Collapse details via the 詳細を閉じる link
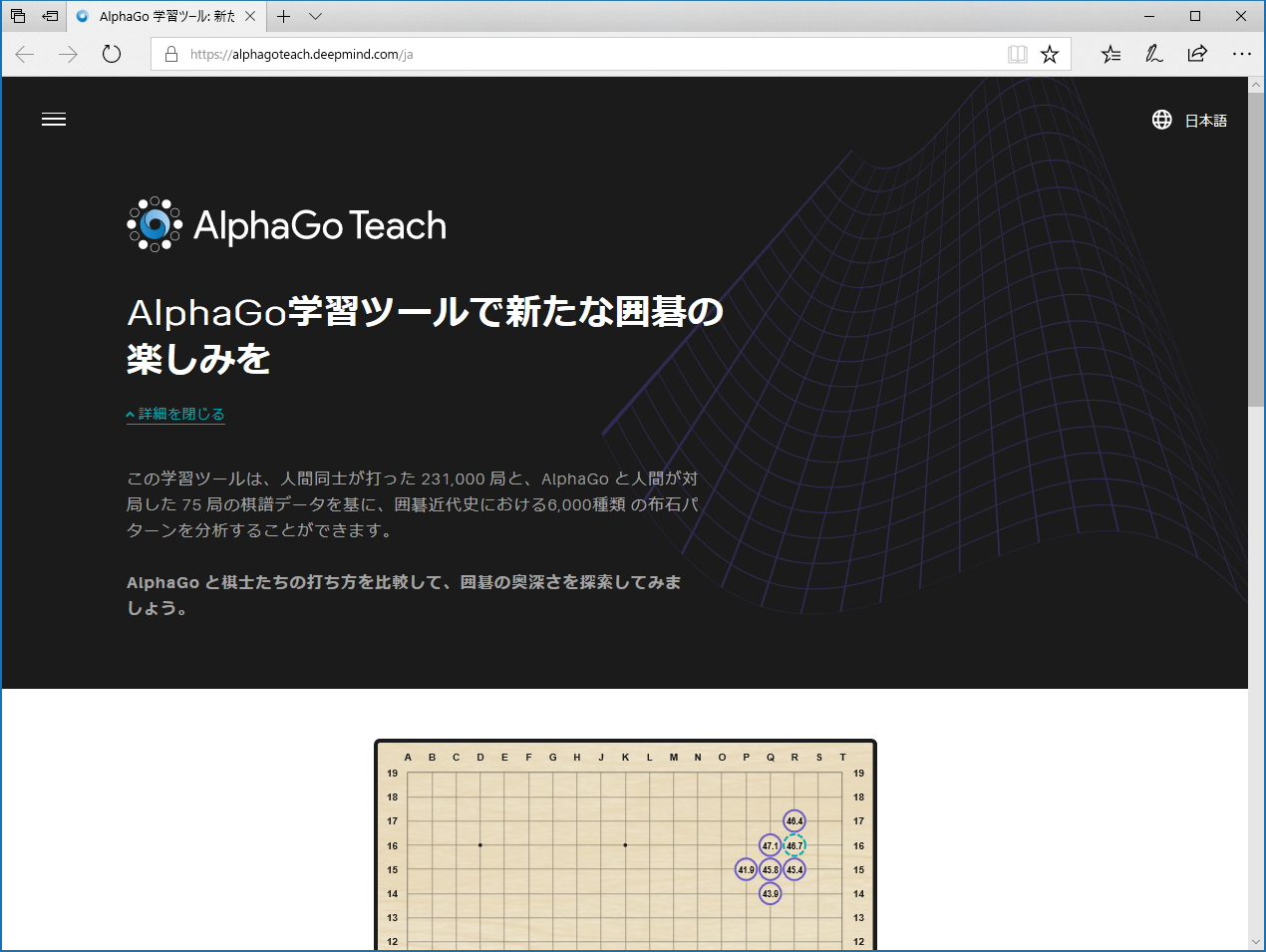 175,414
